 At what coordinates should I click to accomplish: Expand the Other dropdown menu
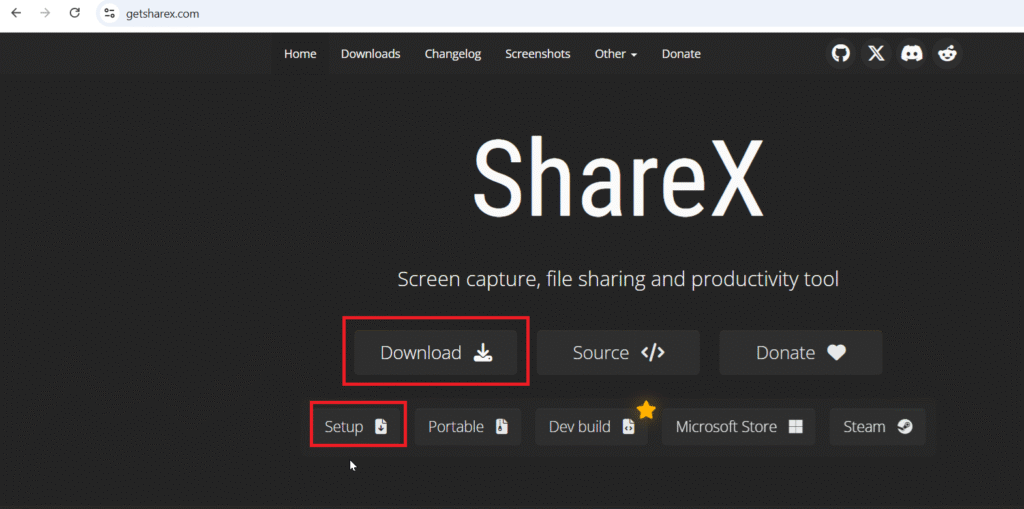615,54
